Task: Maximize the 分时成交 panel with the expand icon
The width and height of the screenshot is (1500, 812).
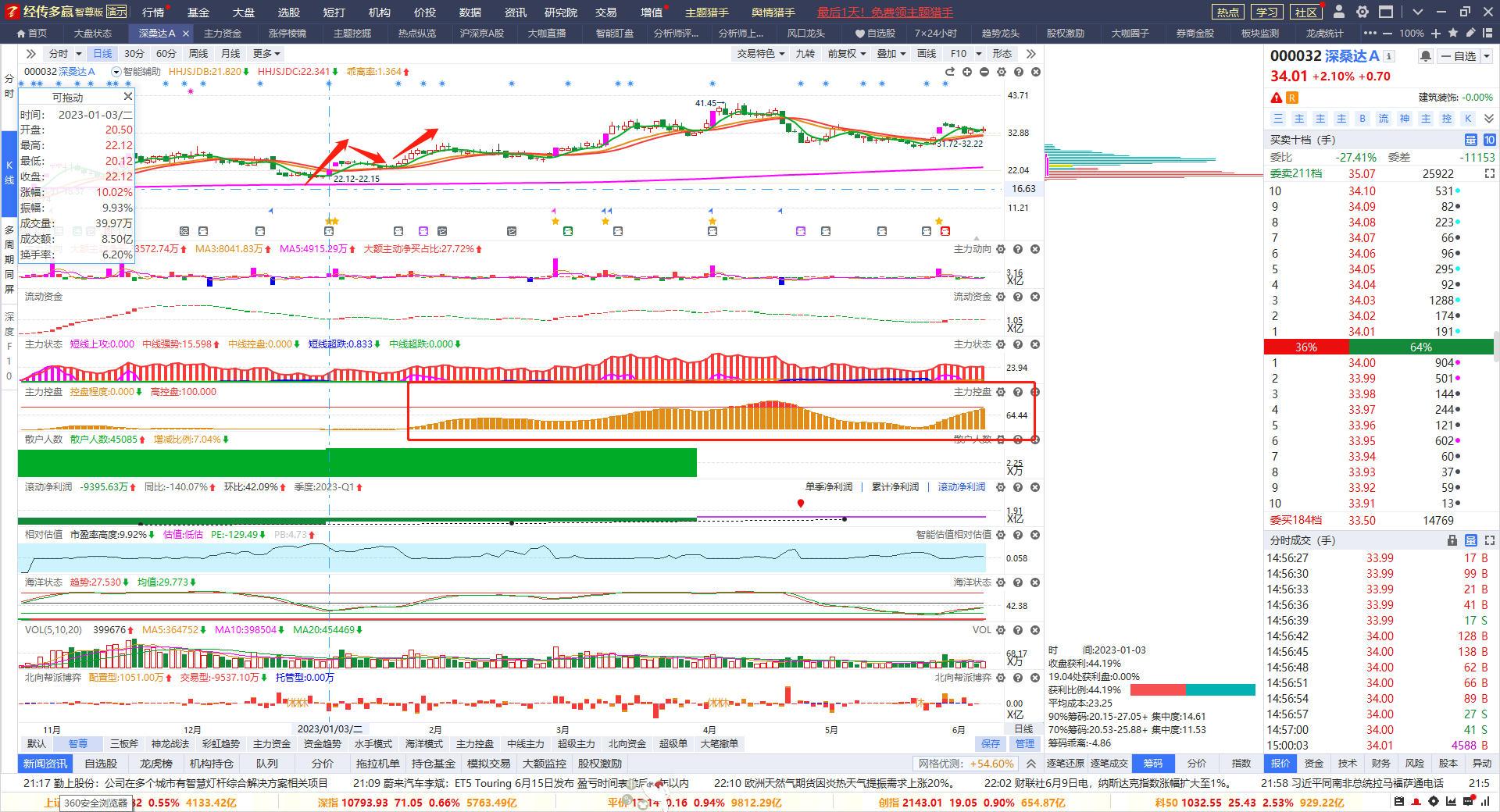Action: (x=1490, y=540)
